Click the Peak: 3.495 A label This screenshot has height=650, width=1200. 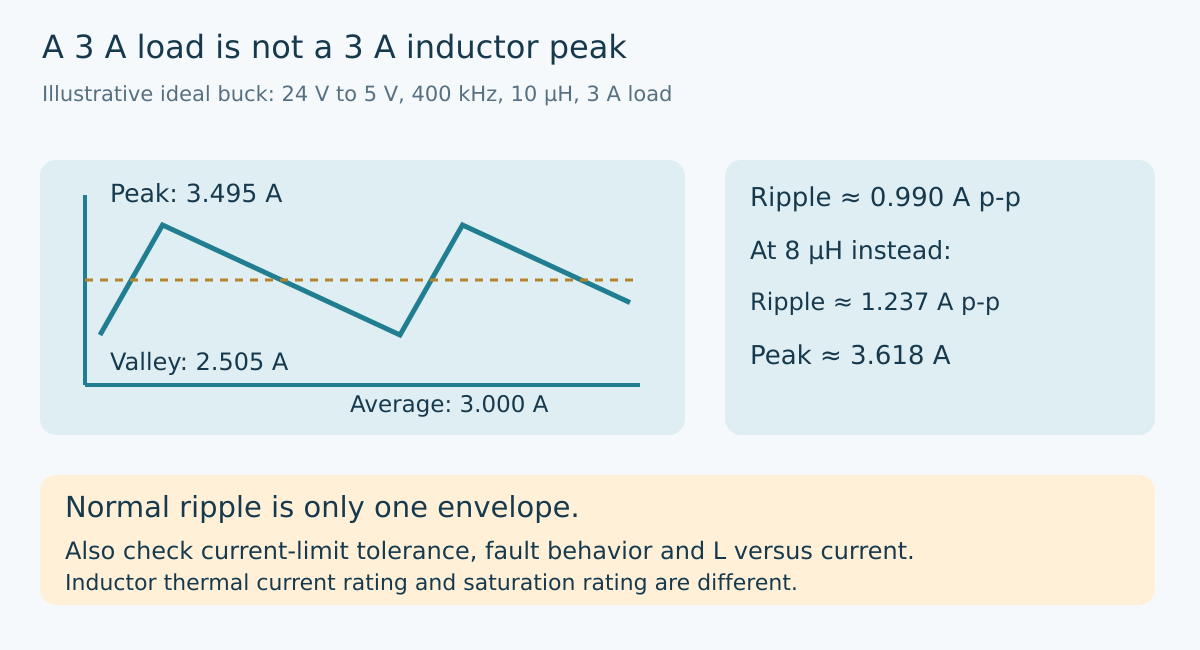tap(196, 194)
